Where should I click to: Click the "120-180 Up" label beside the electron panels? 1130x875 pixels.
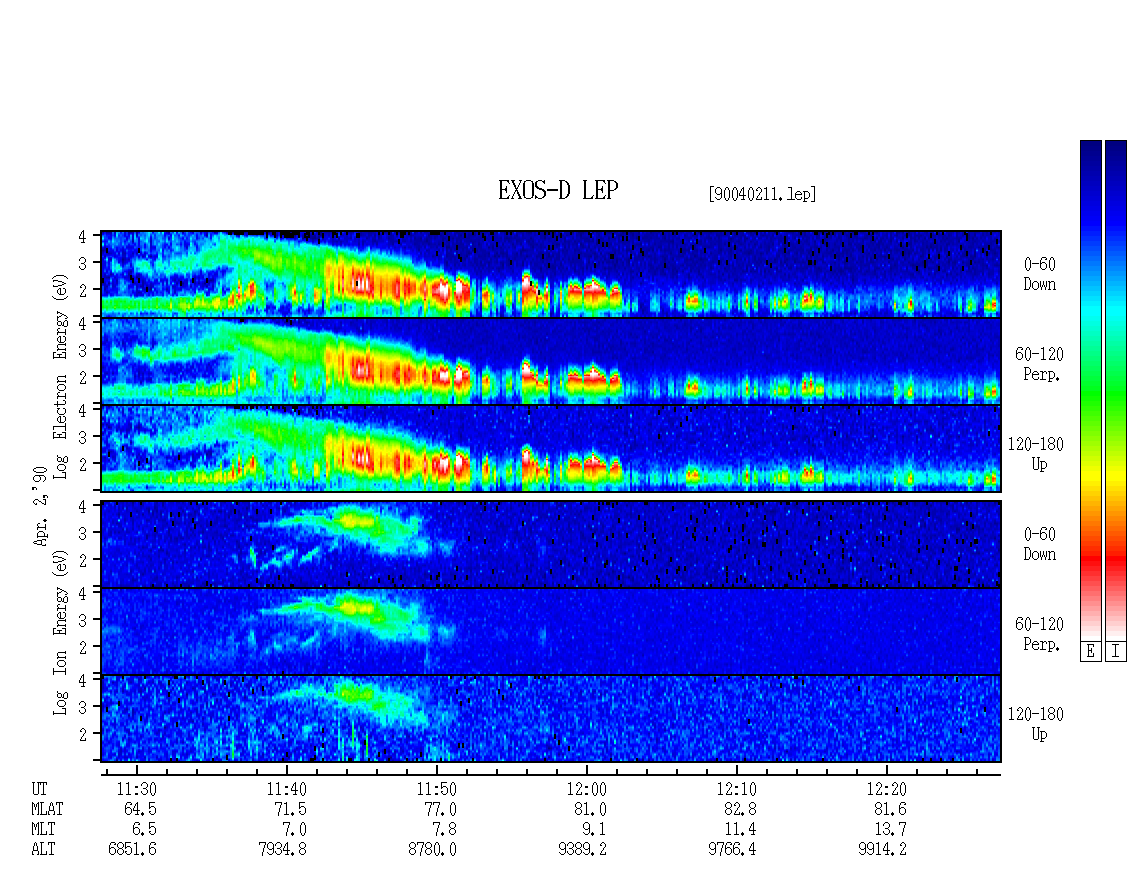click(x=1036, y=454)
